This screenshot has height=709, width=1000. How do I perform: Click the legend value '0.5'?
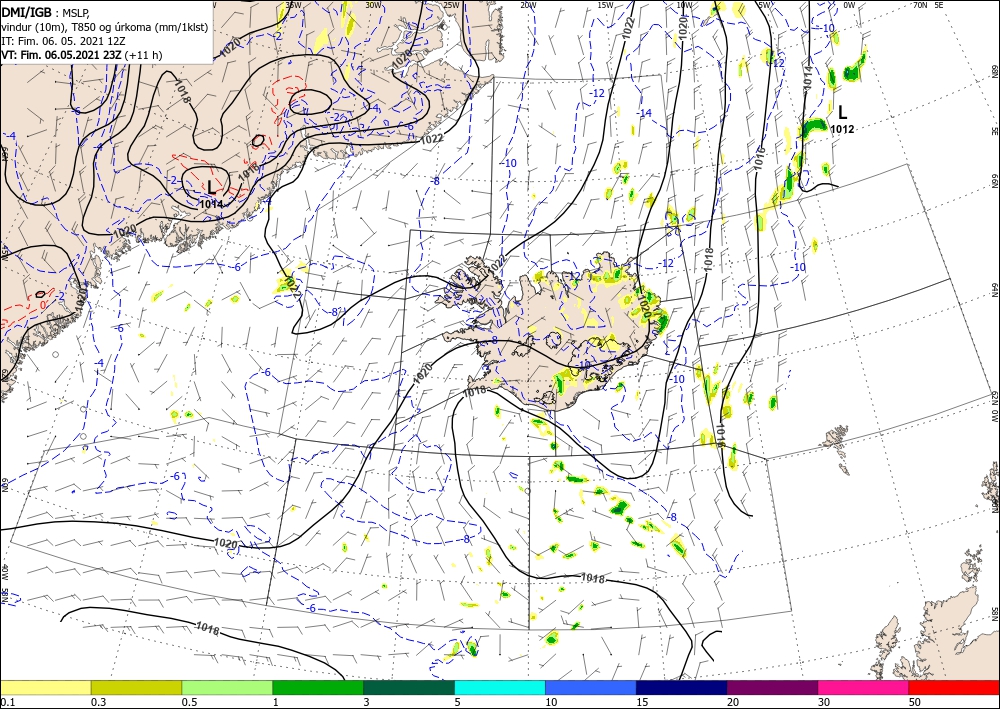click(x=189, y=702)
